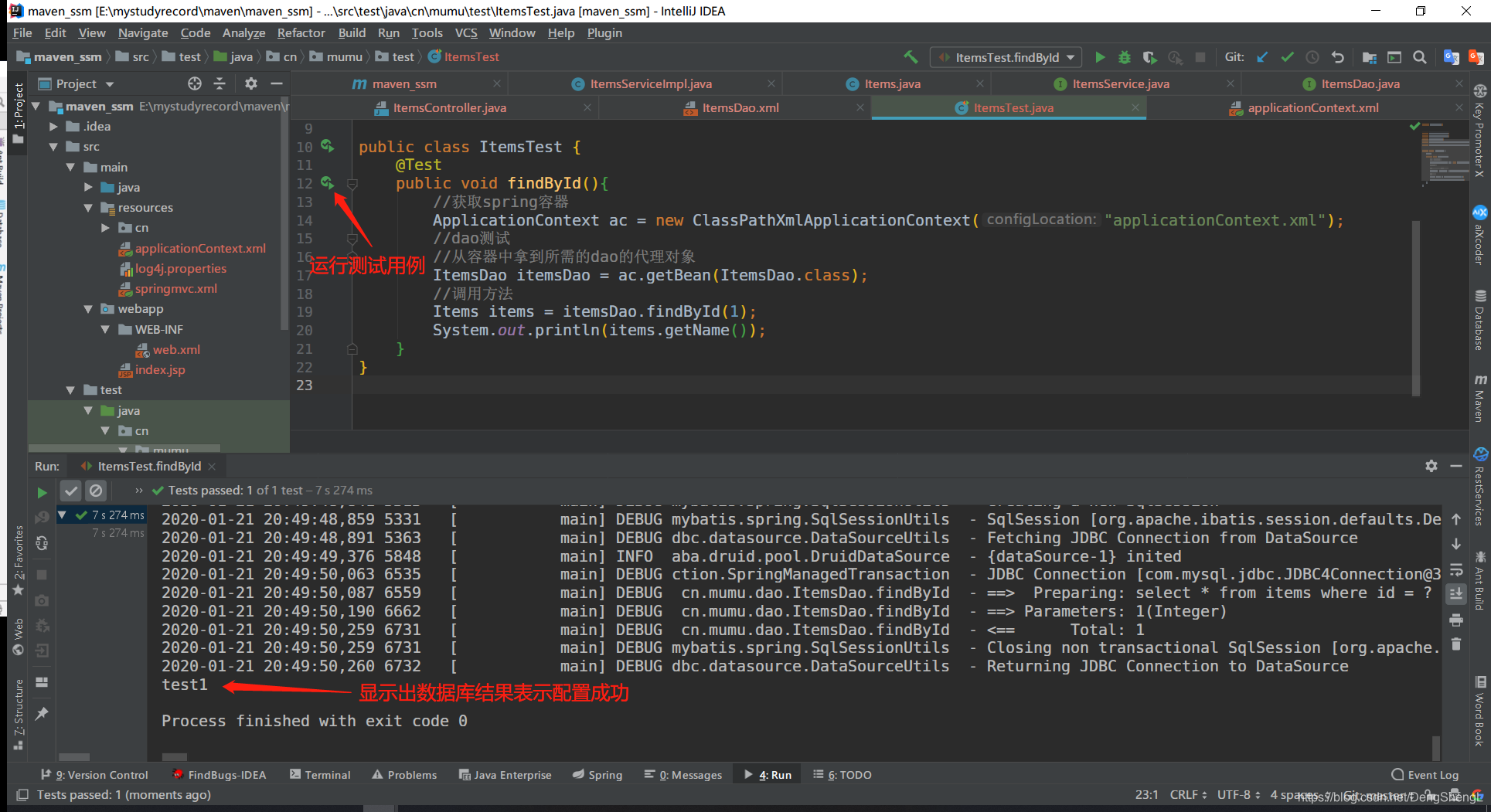
Task: Click locate target icon in Project panel
Action: 195,83
